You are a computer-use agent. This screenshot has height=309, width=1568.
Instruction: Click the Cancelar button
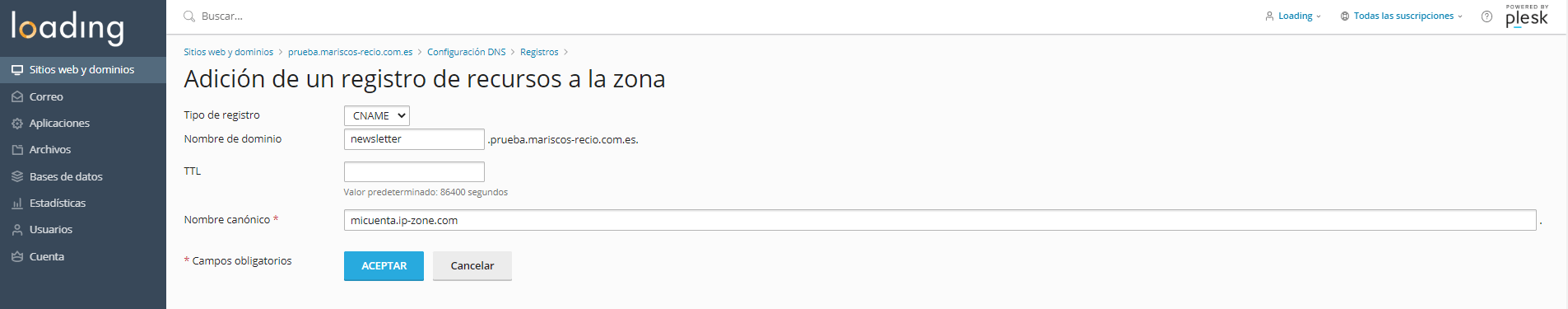pyautogui.click(x=472, y=266)
